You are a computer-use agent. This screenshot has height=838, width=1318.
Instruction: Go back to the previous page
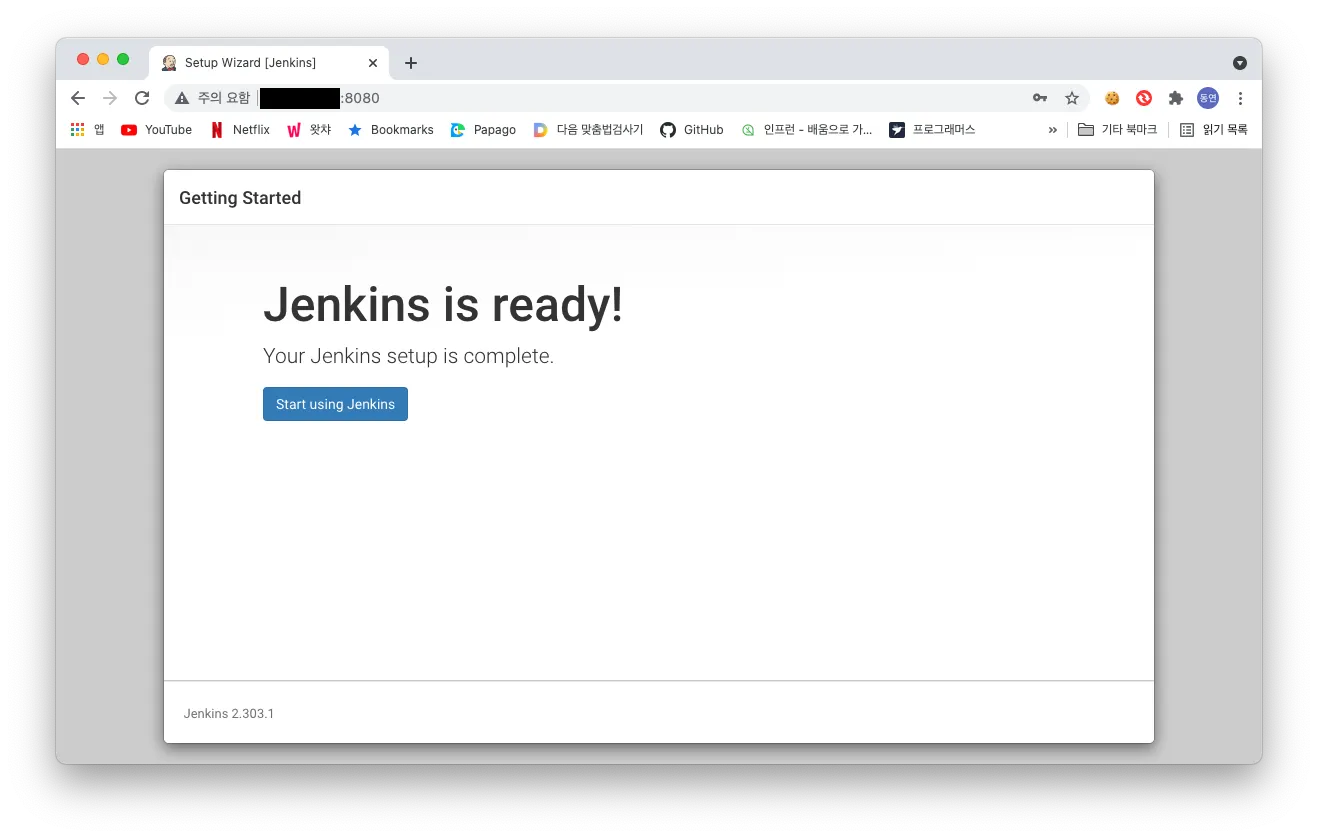78,98
